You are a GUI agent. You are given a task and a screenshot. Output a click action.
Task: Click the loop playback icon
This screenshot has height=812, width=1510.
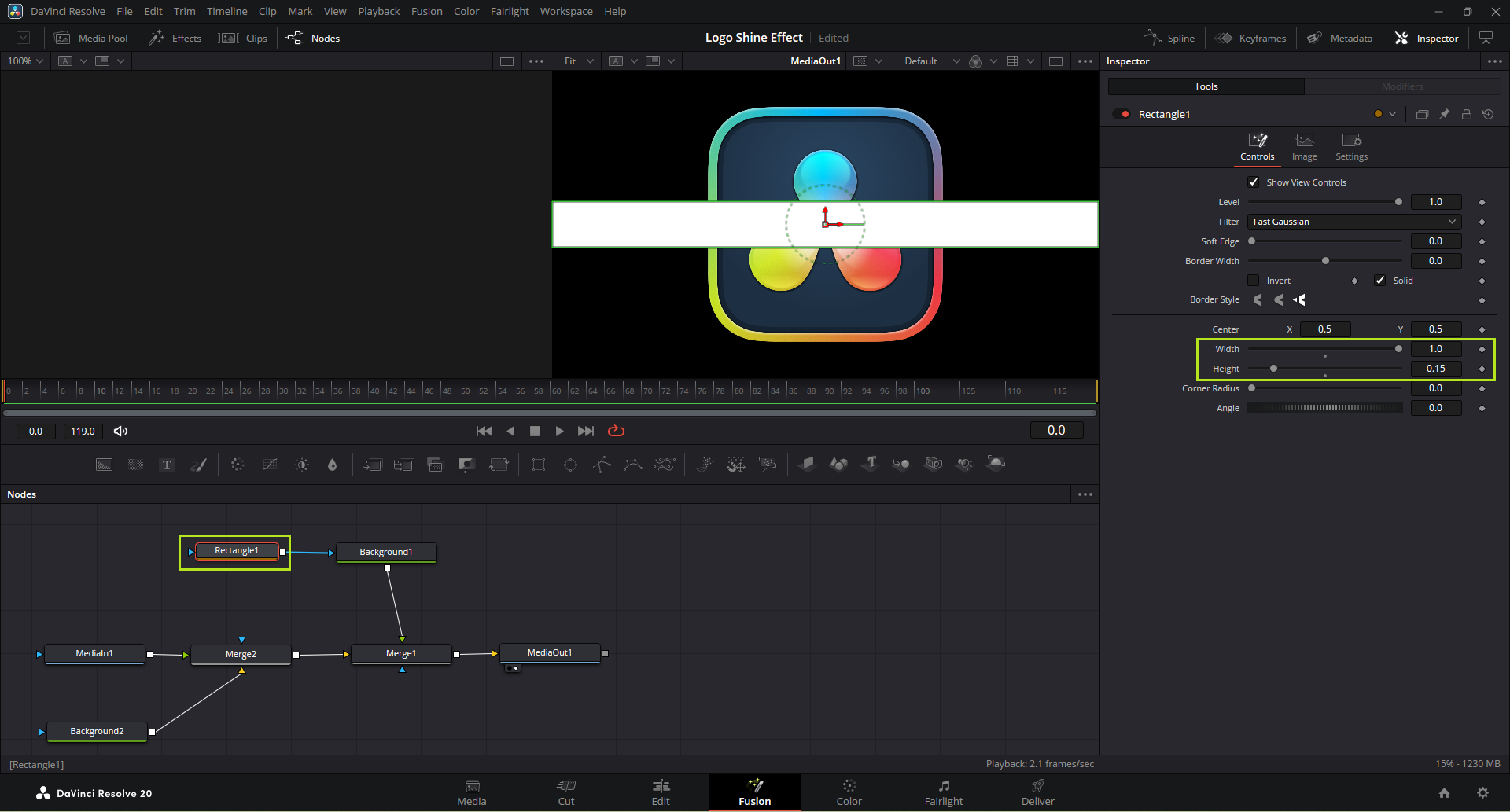click(x=616, y=431)
